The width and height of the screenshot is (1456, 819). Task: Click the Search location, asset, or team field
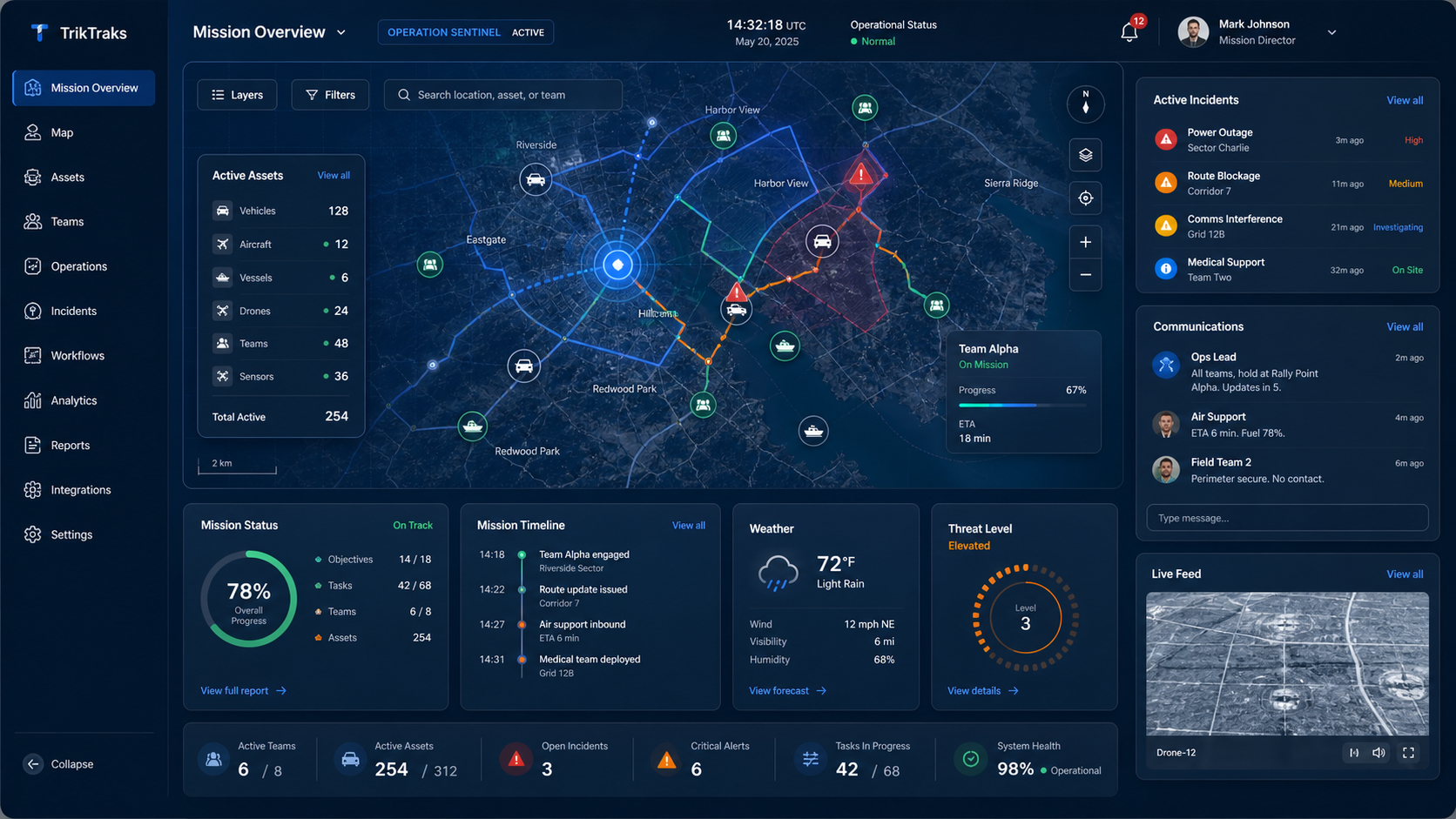[503, 95]
